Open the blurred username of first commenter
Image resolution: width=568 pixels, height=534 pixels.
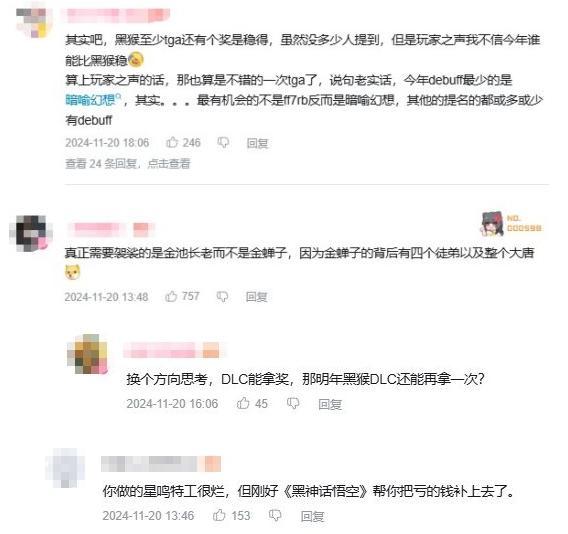[x=115, y=16]
